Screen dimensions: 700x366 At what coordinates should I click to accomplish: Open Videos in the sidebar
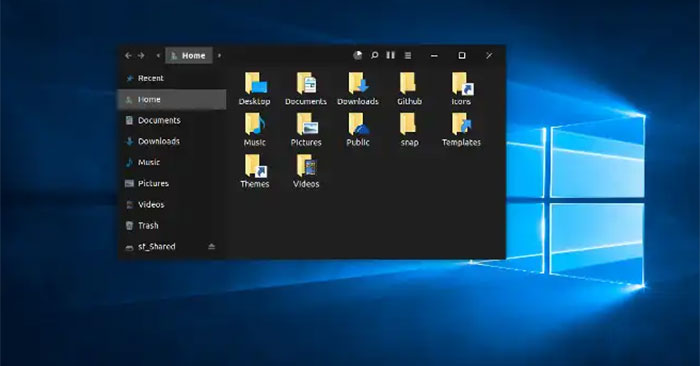click(172, 204)
